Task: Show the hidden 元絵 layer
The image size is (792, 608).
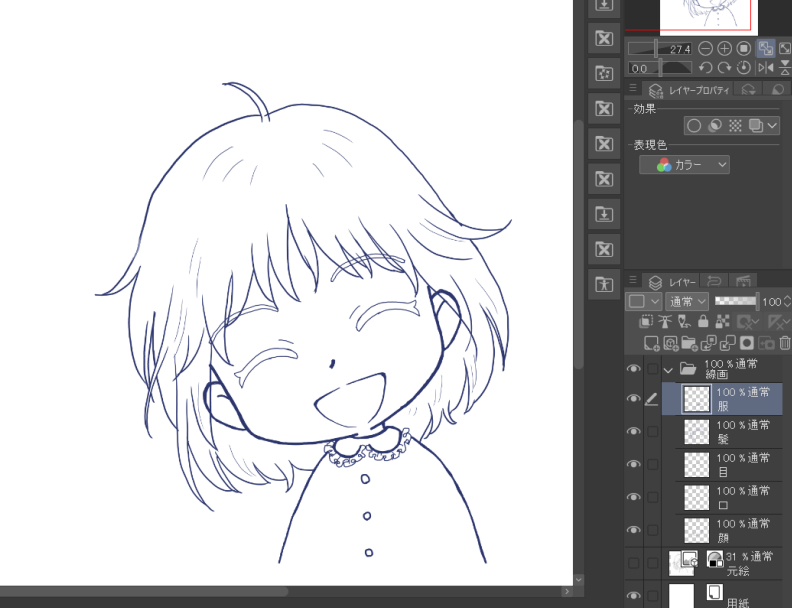Action: (633, 563)
